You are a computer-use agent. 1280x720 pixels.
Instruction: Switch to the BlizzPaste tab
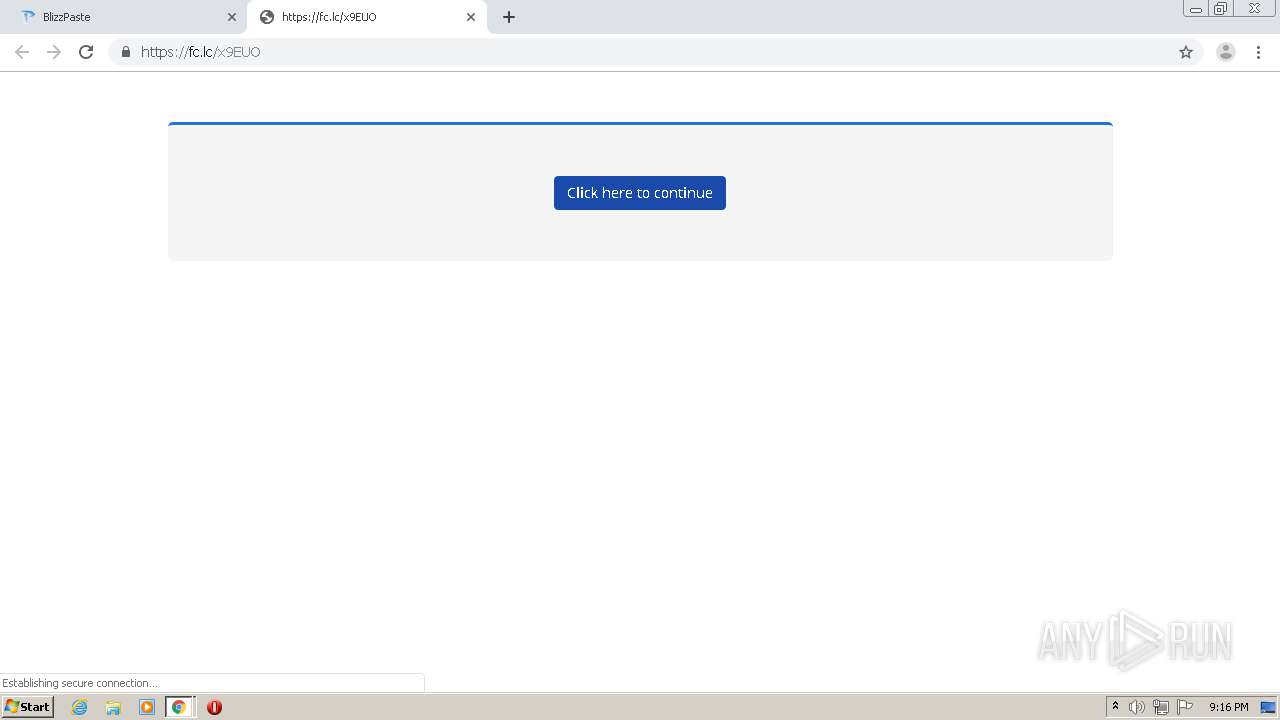pyautogui.click(x=124, y=17)
